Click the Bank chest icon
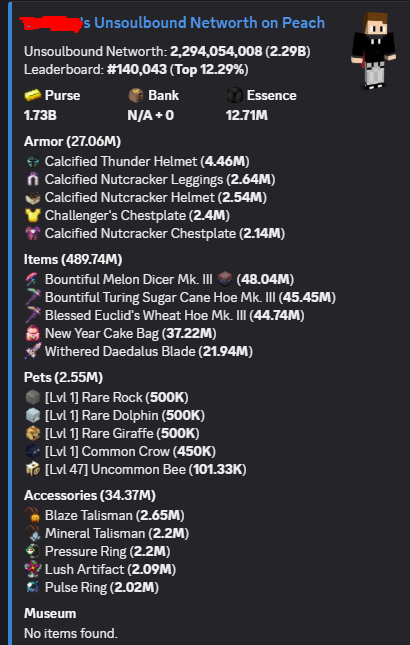This screenshot has height=645, width=410. (x=136, y=95)
